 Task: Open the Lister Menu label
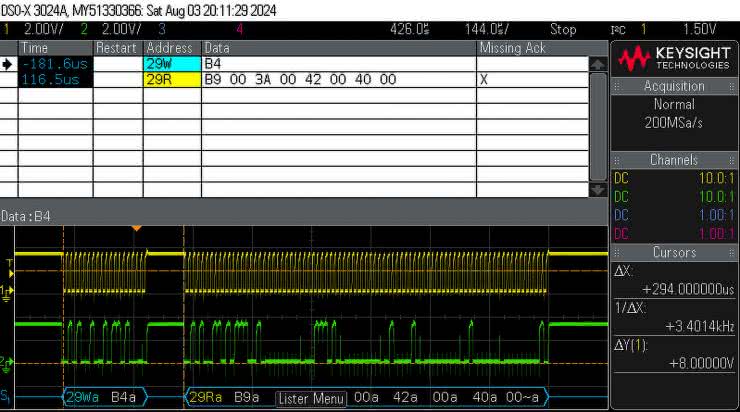(310, 398)
